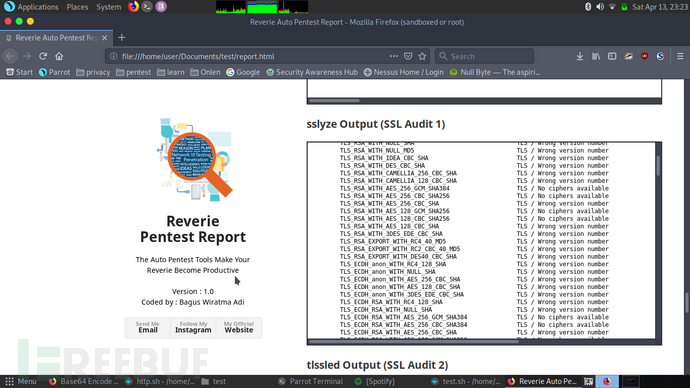Click the Send Me Email button
The image size is (690, 388).
click(x=147, y=328)
